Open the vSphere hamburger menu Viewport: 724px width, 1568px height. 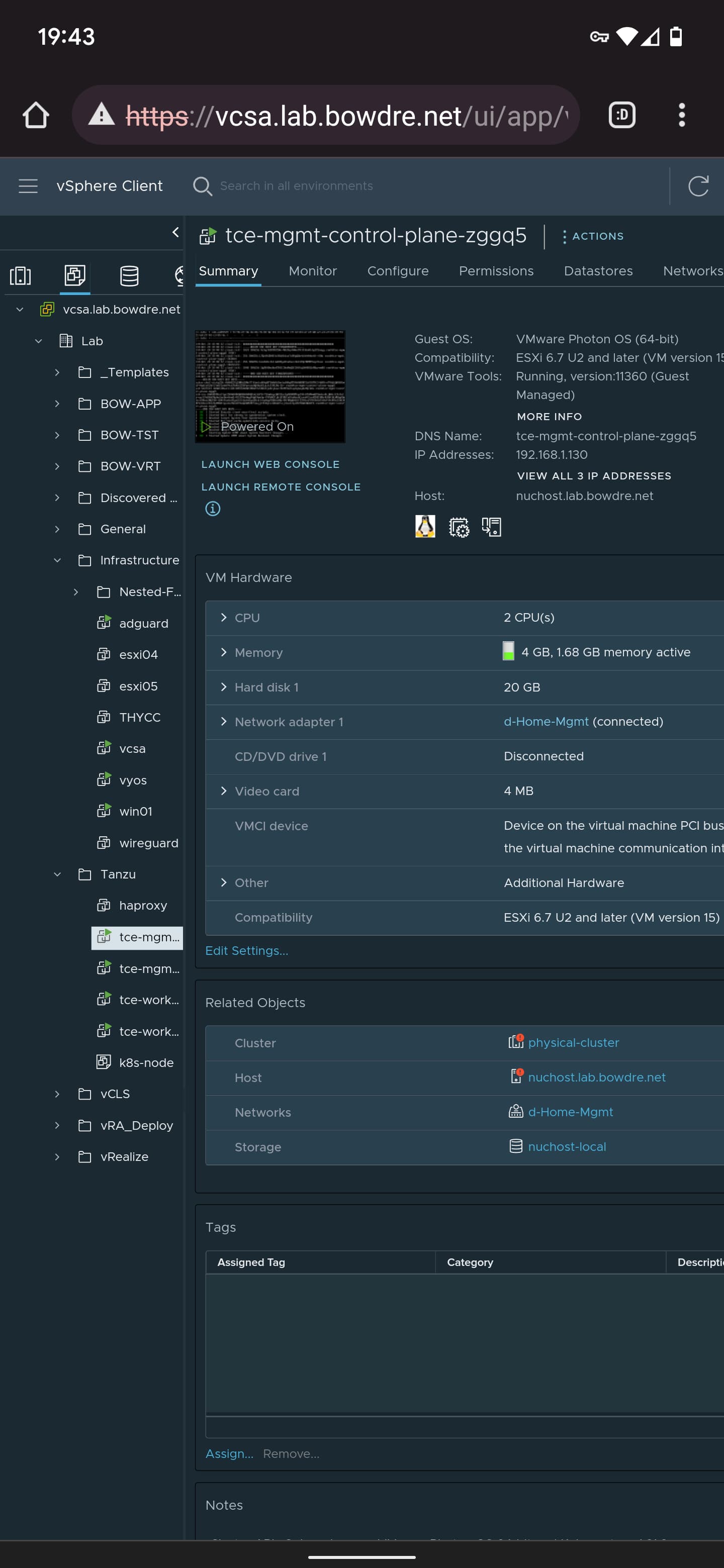pos(28,185)
